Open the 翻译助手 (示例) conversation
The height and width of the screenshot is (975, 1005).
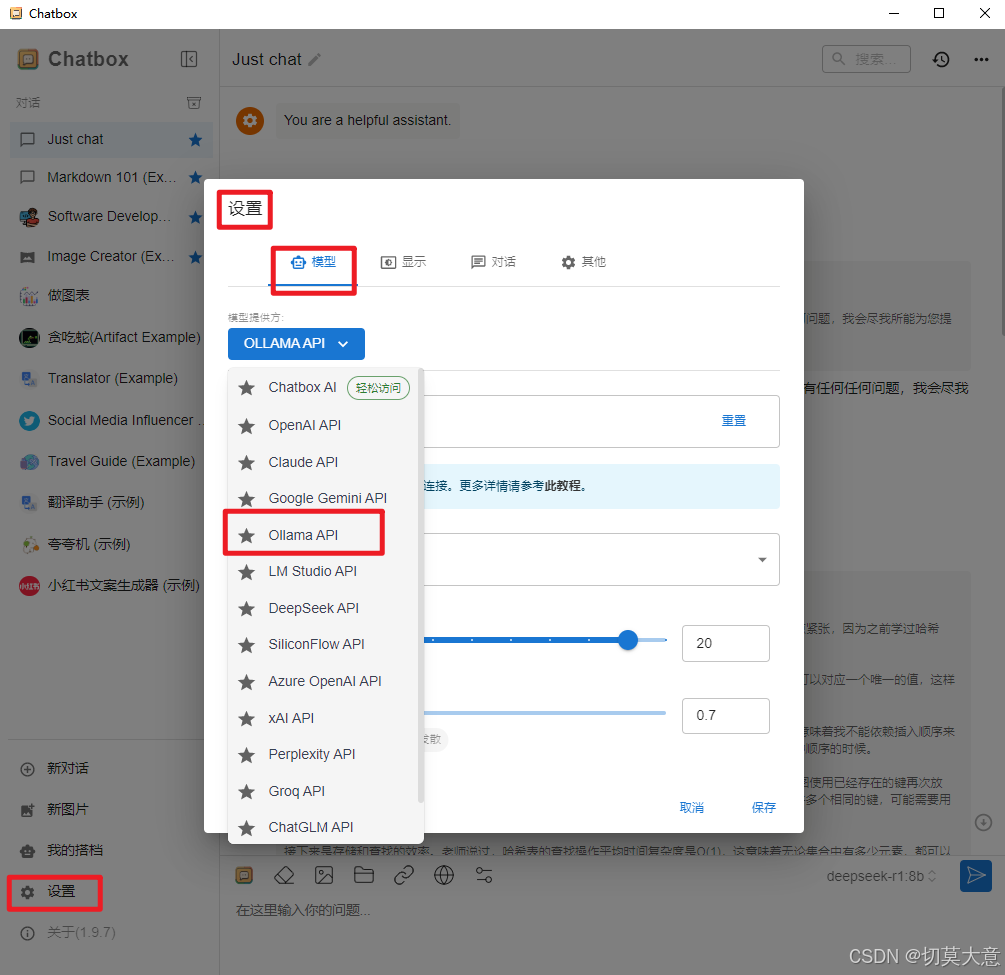[x=111, y=502]
